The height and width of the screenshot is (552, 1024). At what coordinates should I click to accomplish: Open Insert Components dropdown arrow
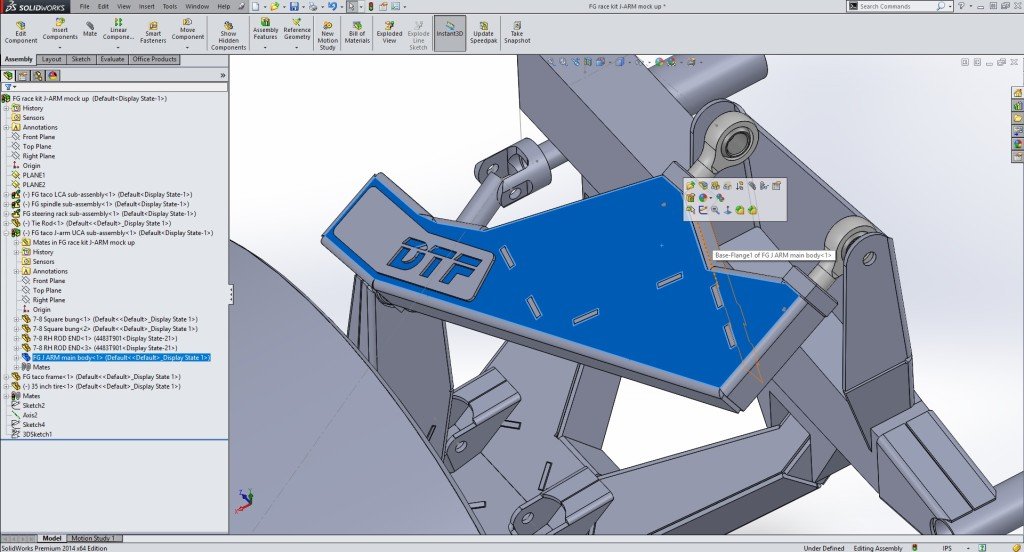[60, 48]
